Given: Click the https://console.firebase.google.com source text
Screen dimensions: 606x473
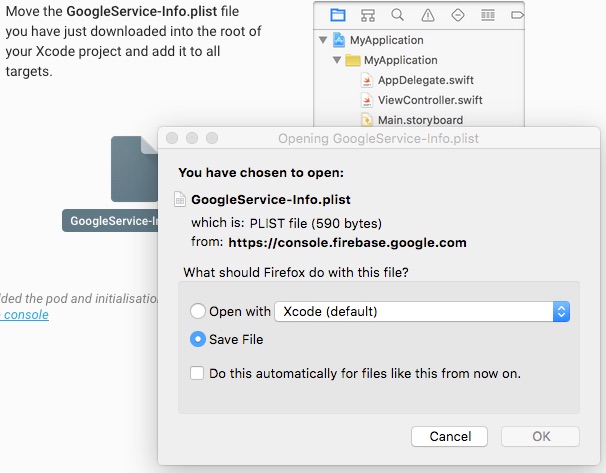Looking at the screenshot, I should (347, 243).
